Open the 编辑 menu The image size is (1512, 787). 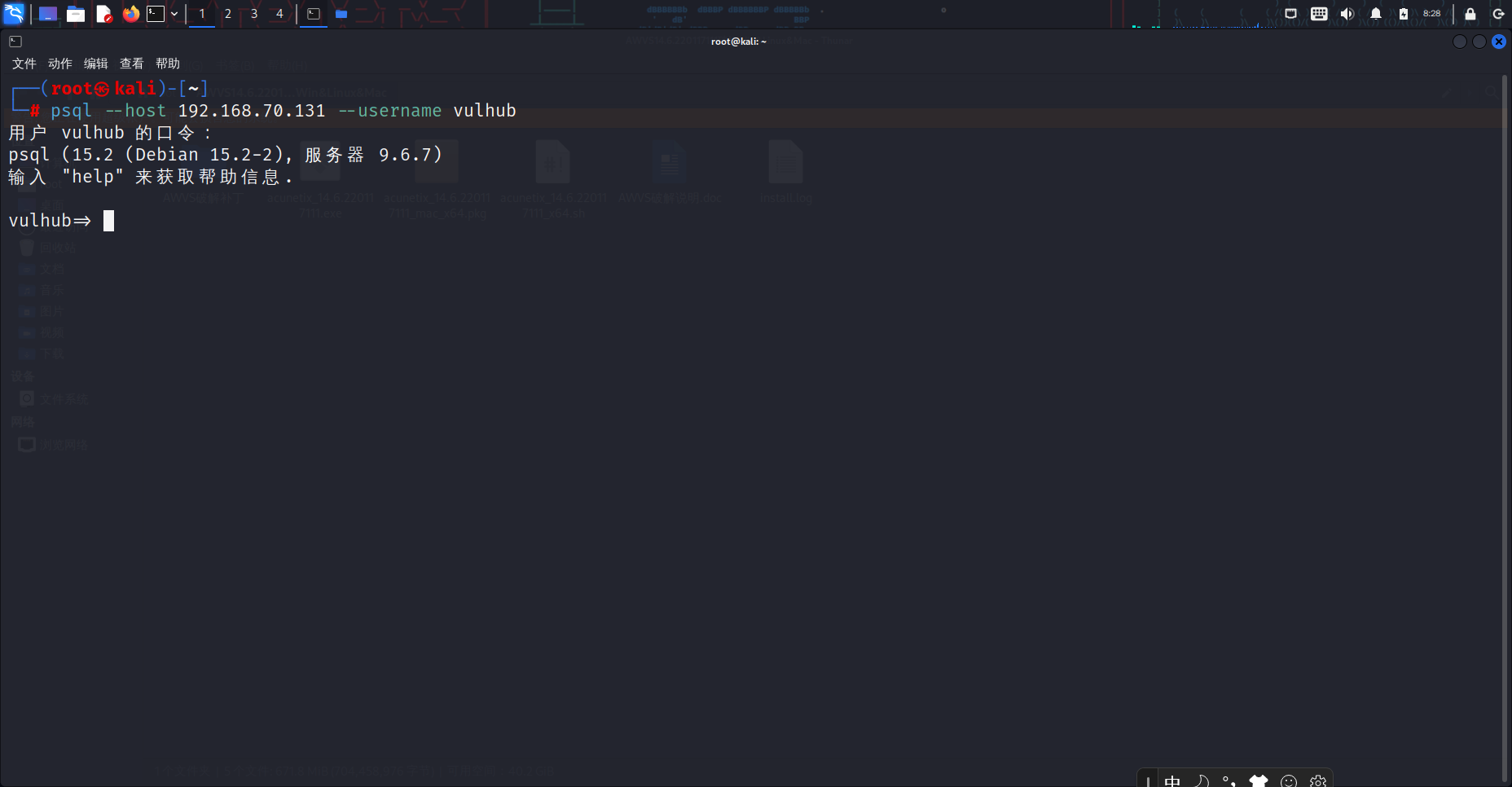(96, 64)
